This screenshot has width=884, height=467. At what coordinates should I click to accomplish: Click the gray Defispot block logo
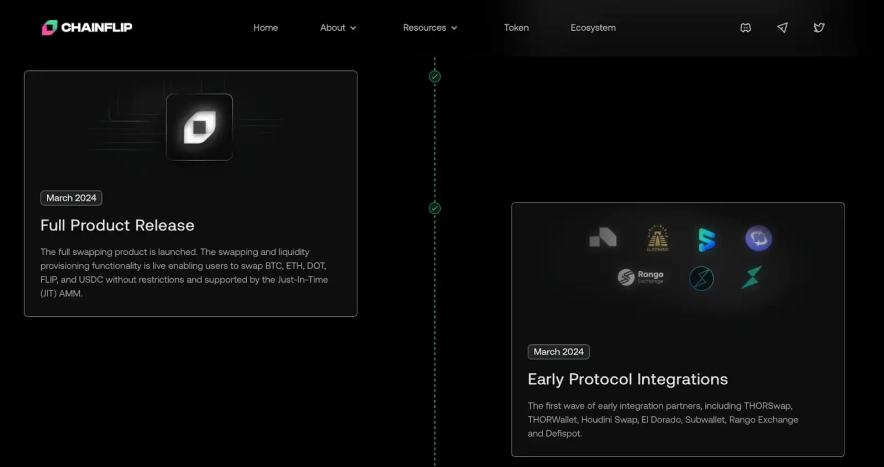[x=603, y=238]
